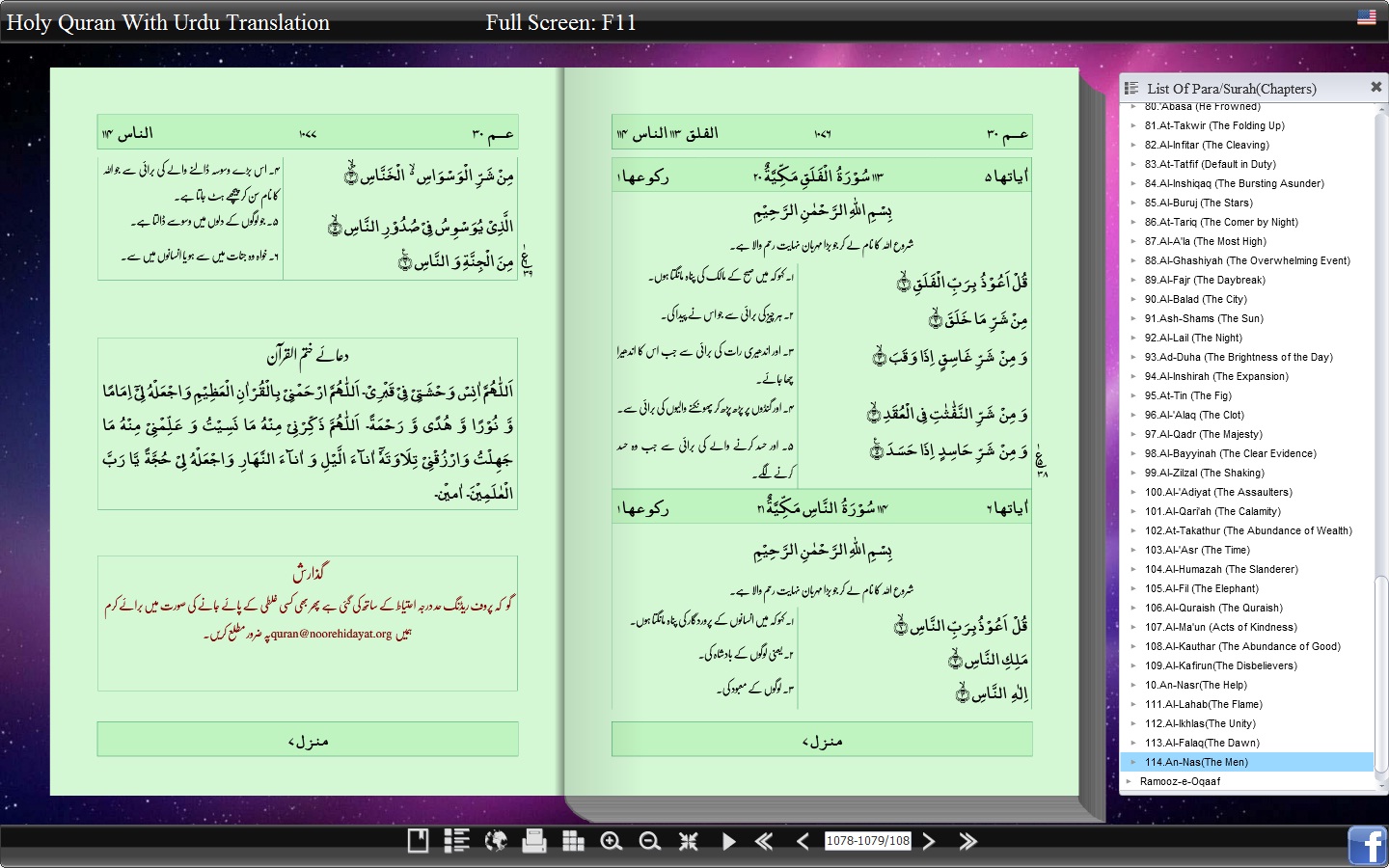1389x868 pixels.
Task: Go to the next page arrow
Action: 929,841
